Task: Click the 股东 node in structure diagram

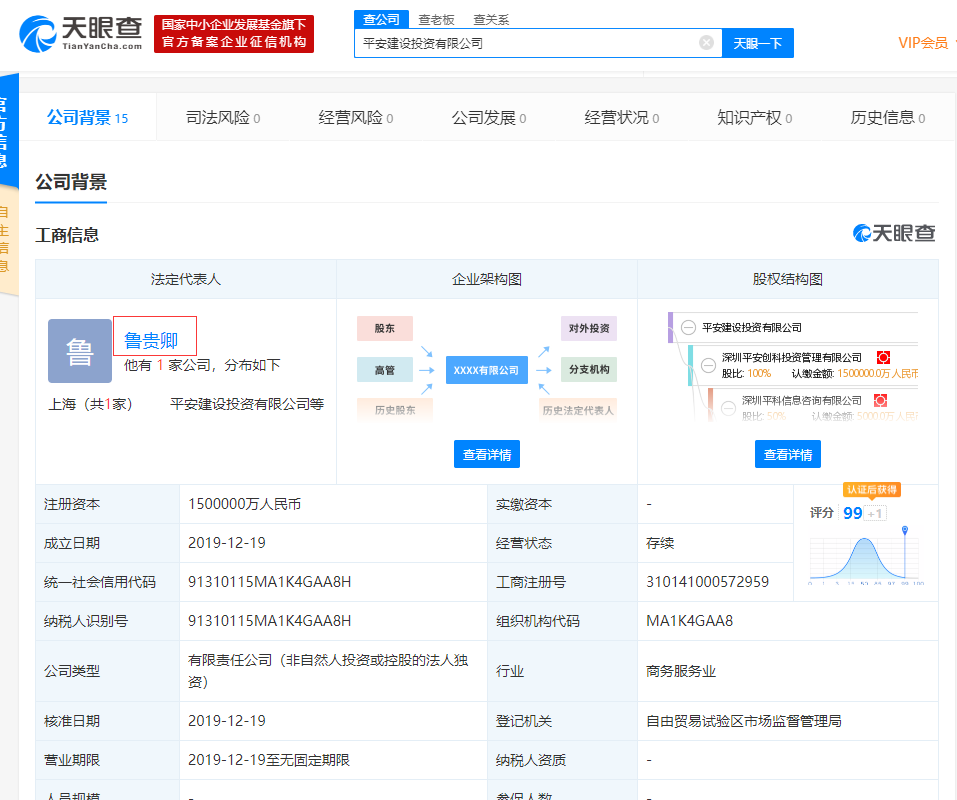Action: pos(385,328)
